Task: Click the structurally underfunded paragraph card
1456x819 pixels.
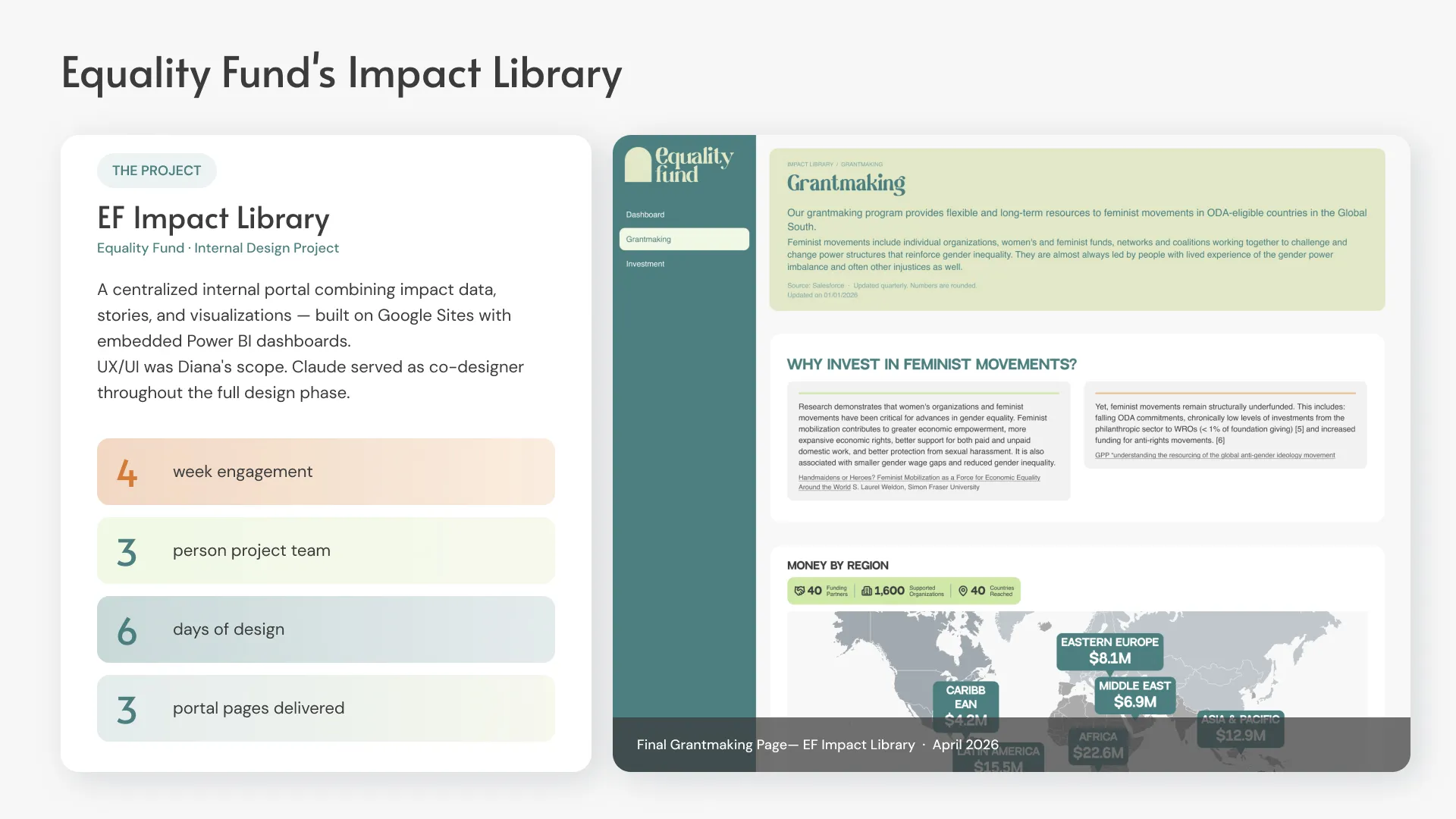Action: (x=1225, y=425)
